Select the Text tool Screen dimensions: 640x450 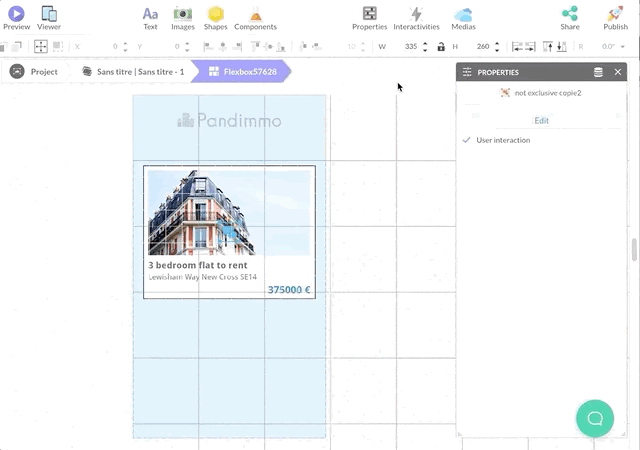150,13
